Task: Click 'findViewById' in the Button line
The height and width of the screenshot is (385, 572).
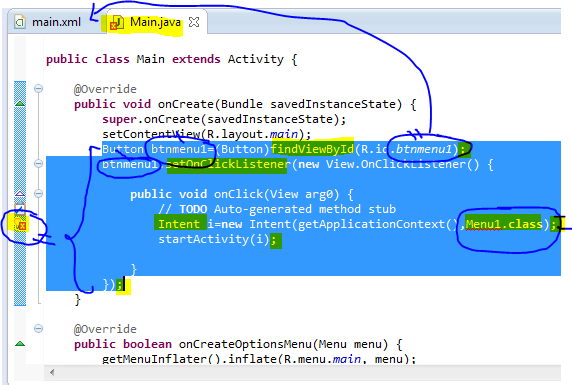Action: 312,149
